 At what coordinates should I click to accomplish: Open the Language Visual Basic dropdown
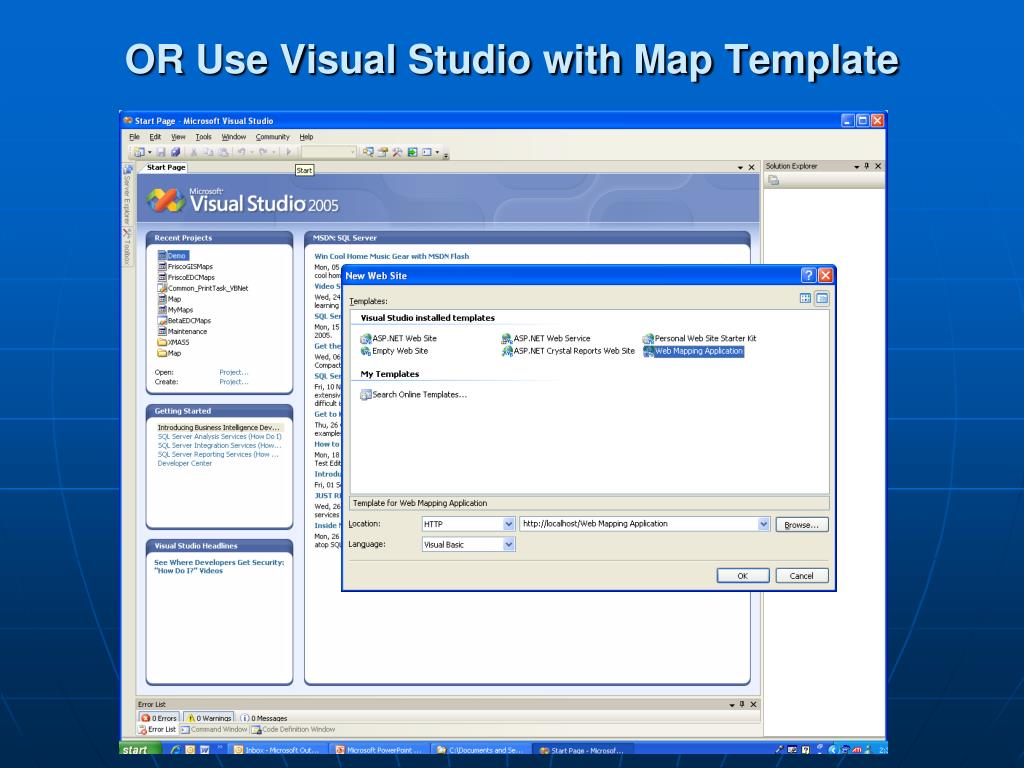[509, 544]
